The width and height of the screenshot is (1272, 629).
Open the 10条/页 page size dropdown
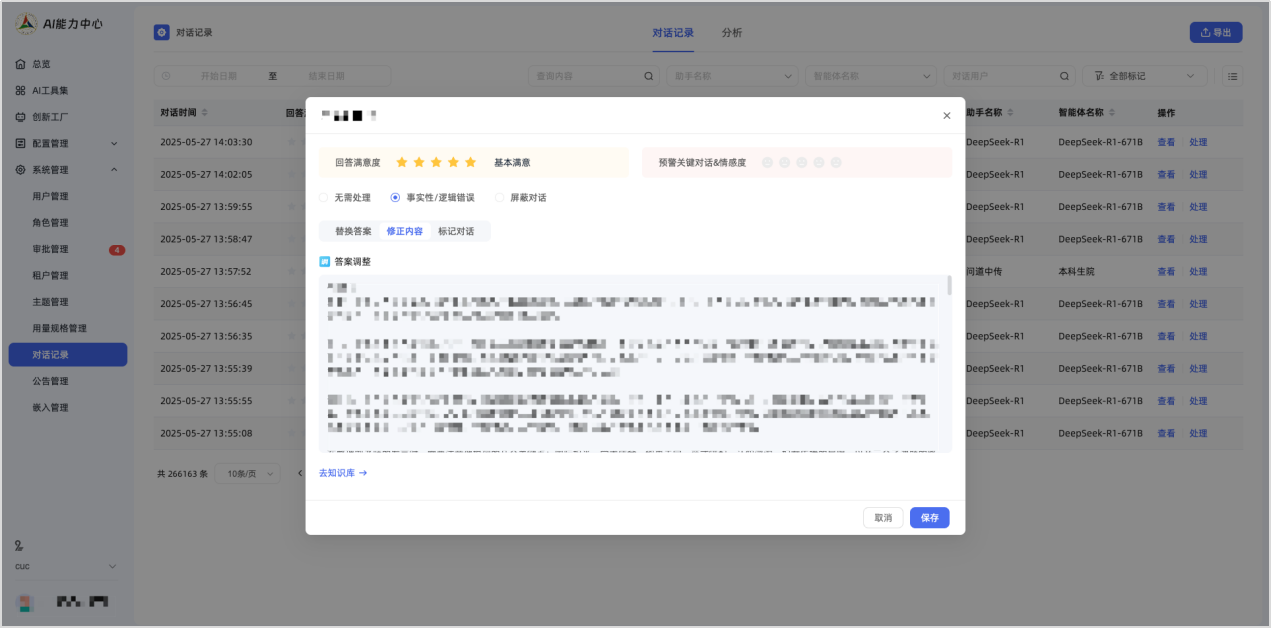248,473
